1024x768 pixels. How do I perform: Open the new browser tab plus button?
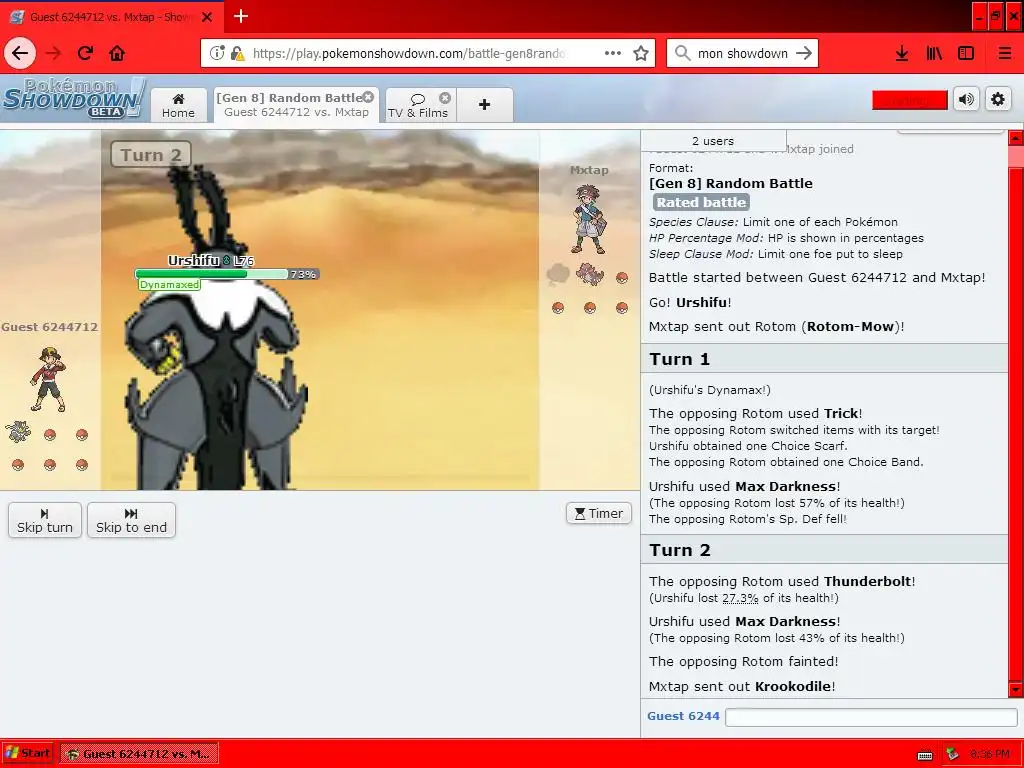pyautogui.click(x=241, y=16)
